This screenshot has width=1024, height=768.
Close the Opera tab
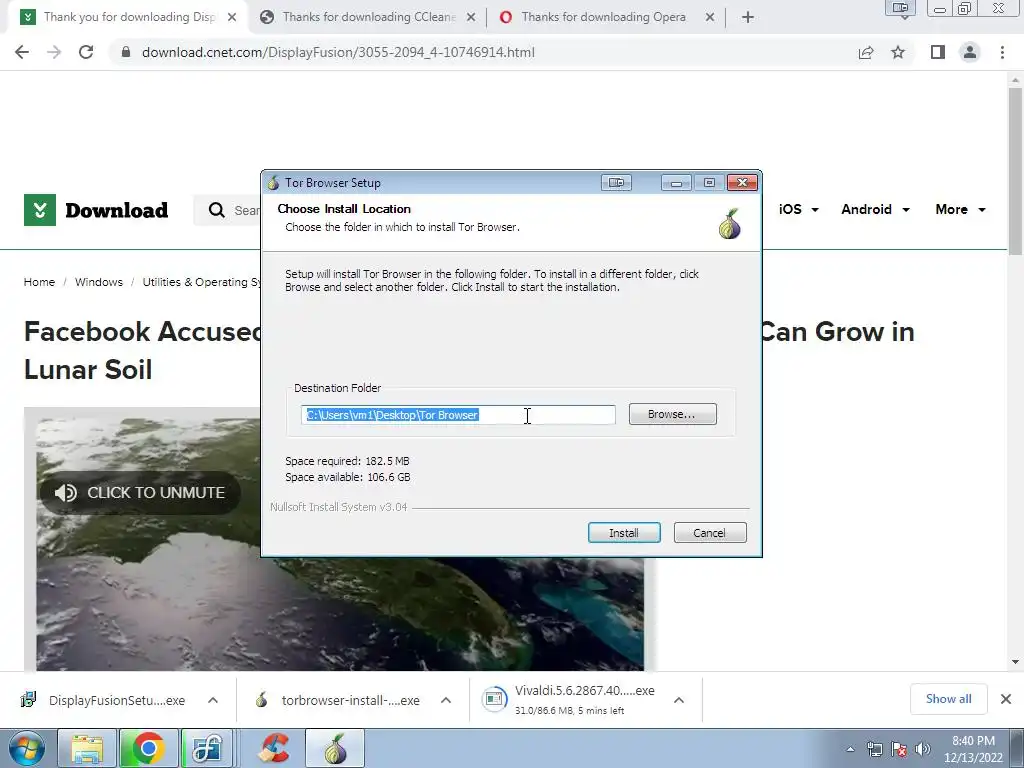pos(710,18)
